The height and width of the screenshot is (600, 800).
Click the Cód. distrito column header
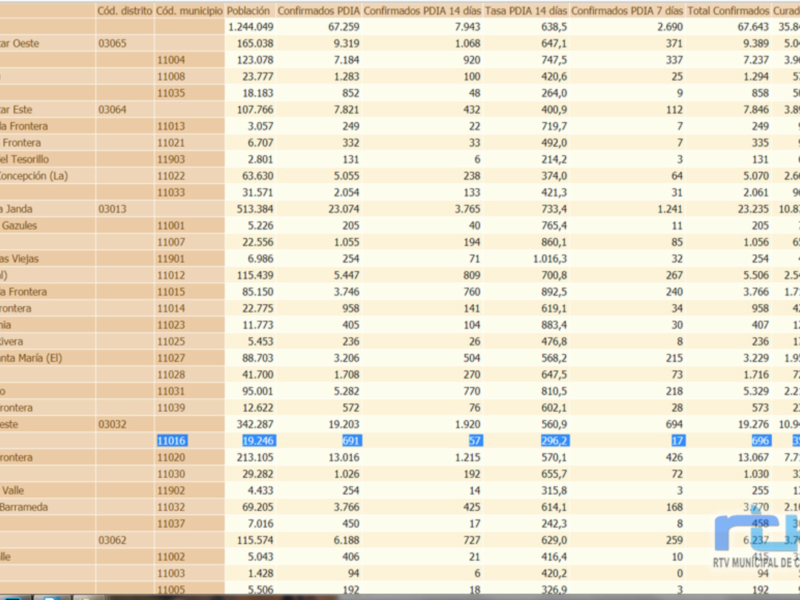click(125, 10)
